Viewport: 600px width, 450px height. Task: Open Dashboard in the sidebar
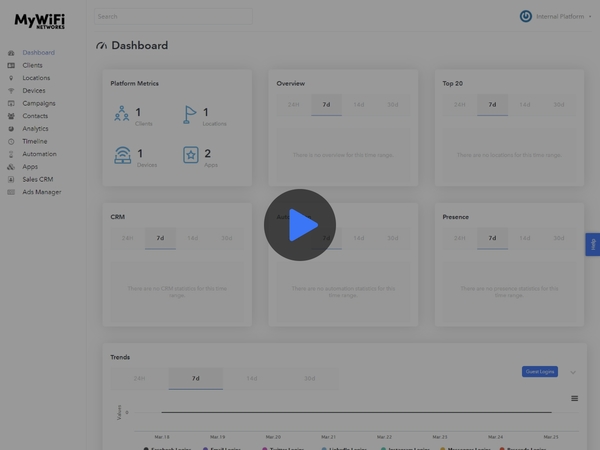[38, 52]
